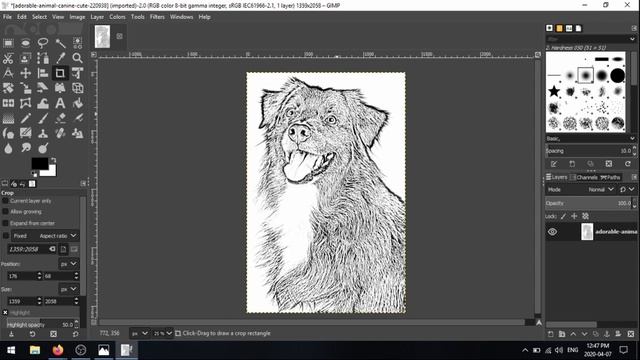Switch to the Paths tab
Screen dimensions: 640x360
(x=611, y=178)
